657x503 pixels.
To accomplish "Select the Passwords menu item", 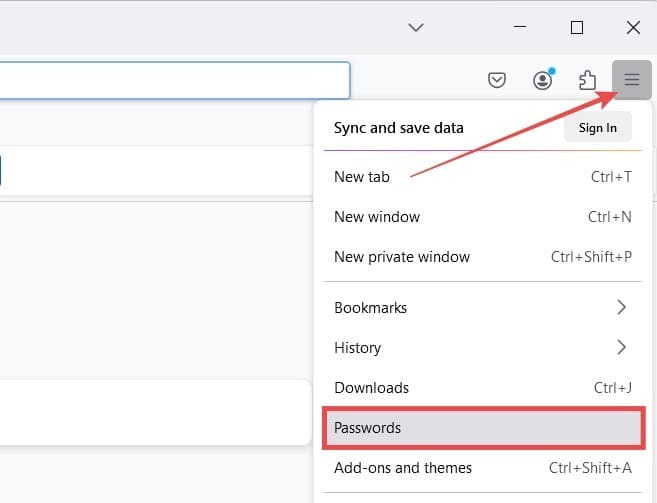I will tap(484, 428).
